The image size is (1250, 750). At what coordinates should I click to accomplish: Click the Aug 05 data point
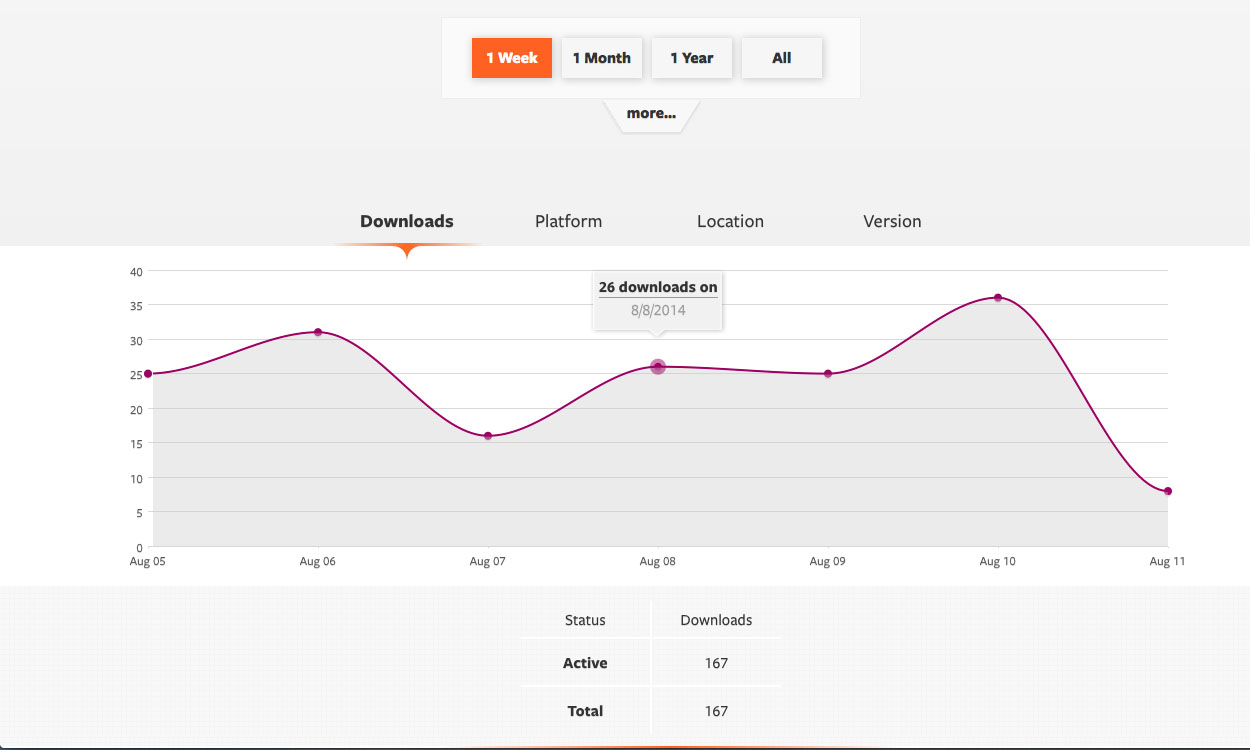pyautogui.click(x=148, y=374)
